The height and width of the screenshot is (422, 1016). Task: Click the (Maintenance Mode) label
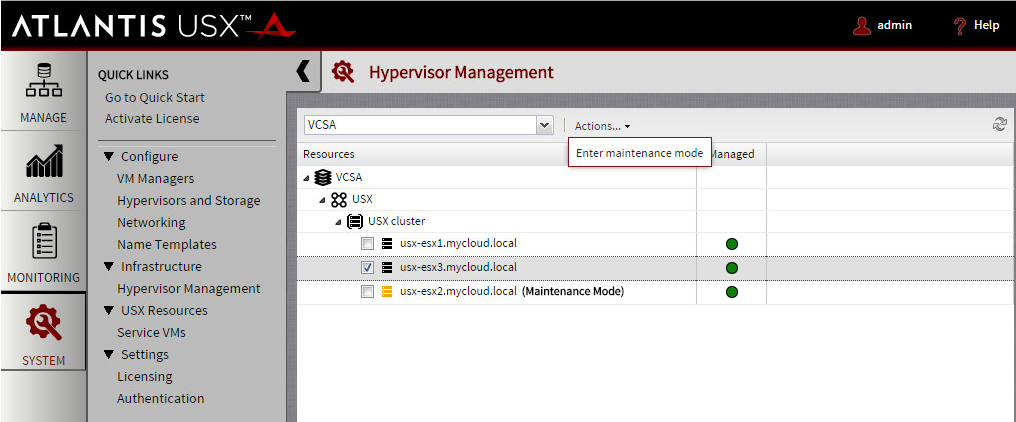pyautogui.click(x=573, y=291)
